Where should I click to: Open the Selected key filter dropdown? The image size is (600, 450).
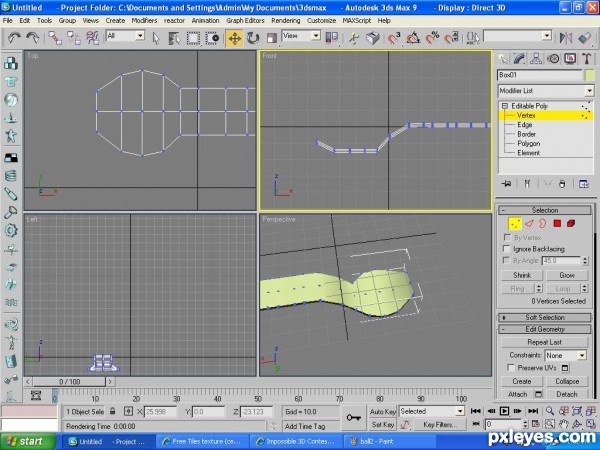click(432, 411)
